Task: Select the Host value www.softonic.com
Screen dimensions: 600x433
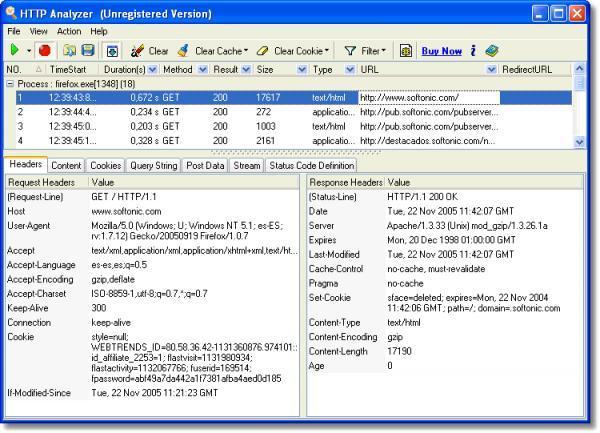Action: 126,211
